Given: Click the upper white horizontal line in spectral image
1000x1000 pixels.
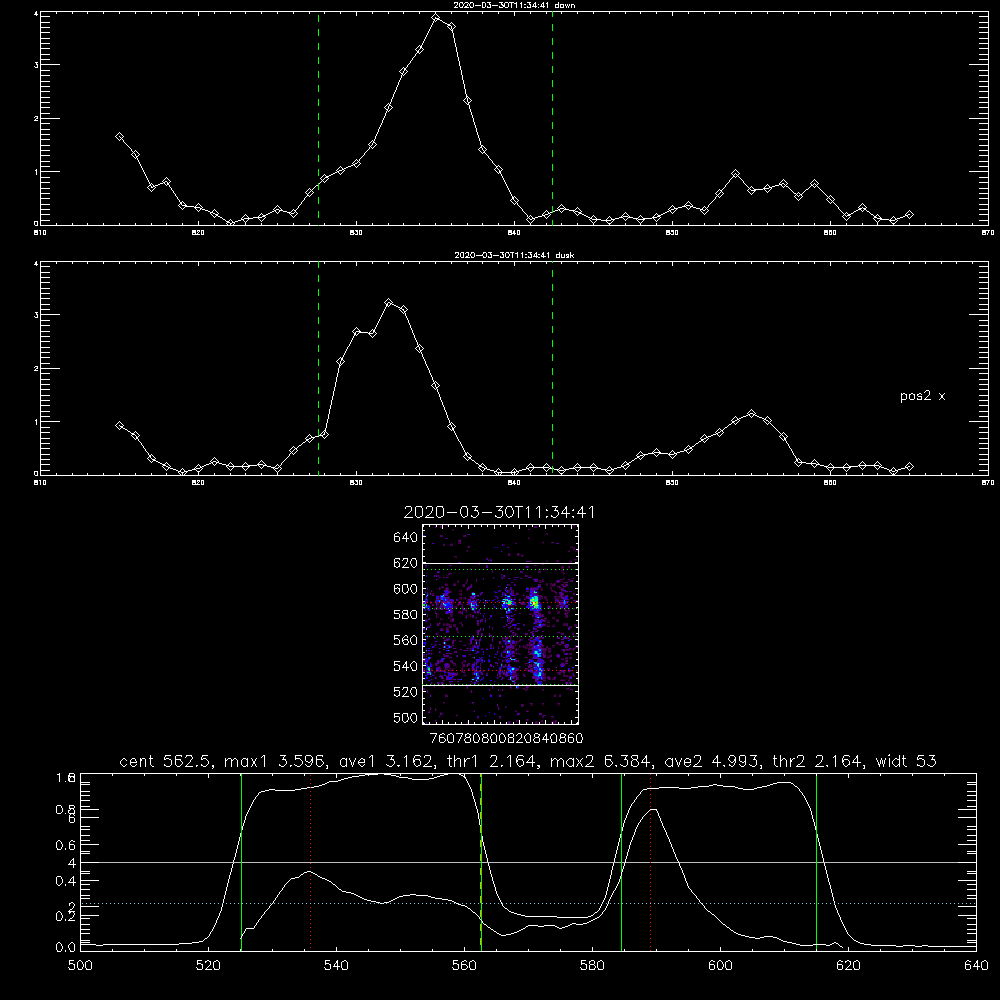Looking at the screenshot, I should pos(500,563).
